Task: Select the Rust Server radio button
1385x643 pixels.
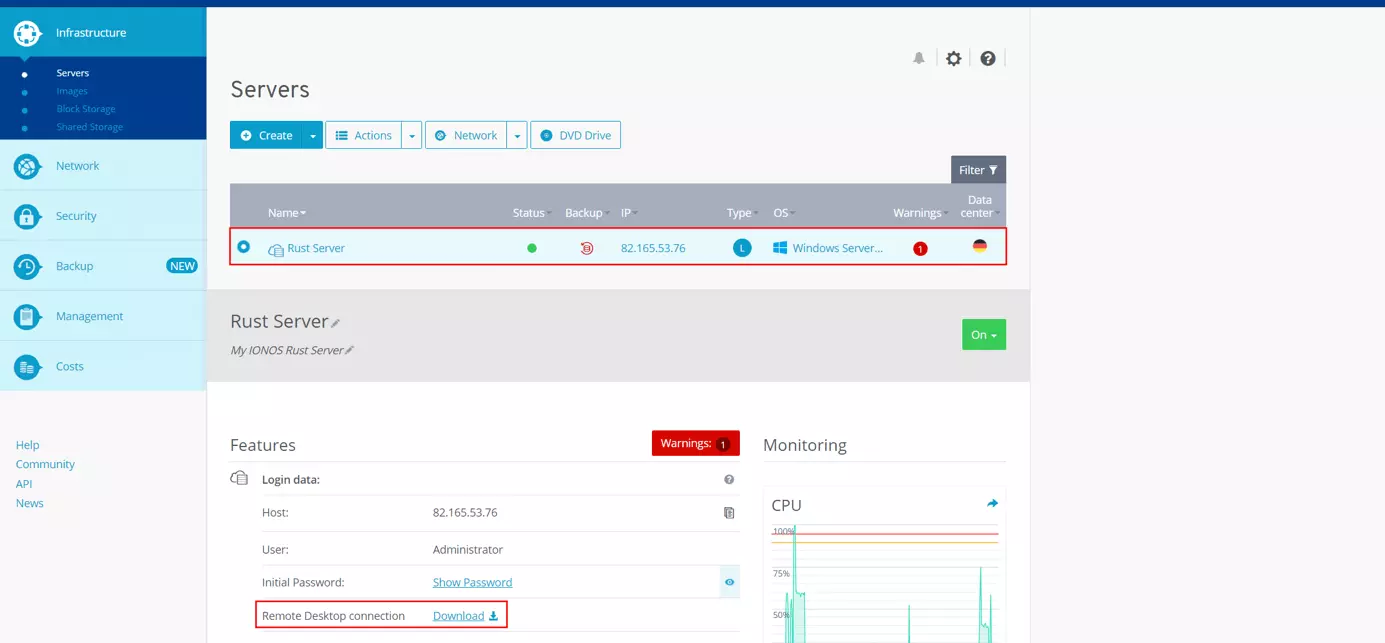Action: pos(243,246)
